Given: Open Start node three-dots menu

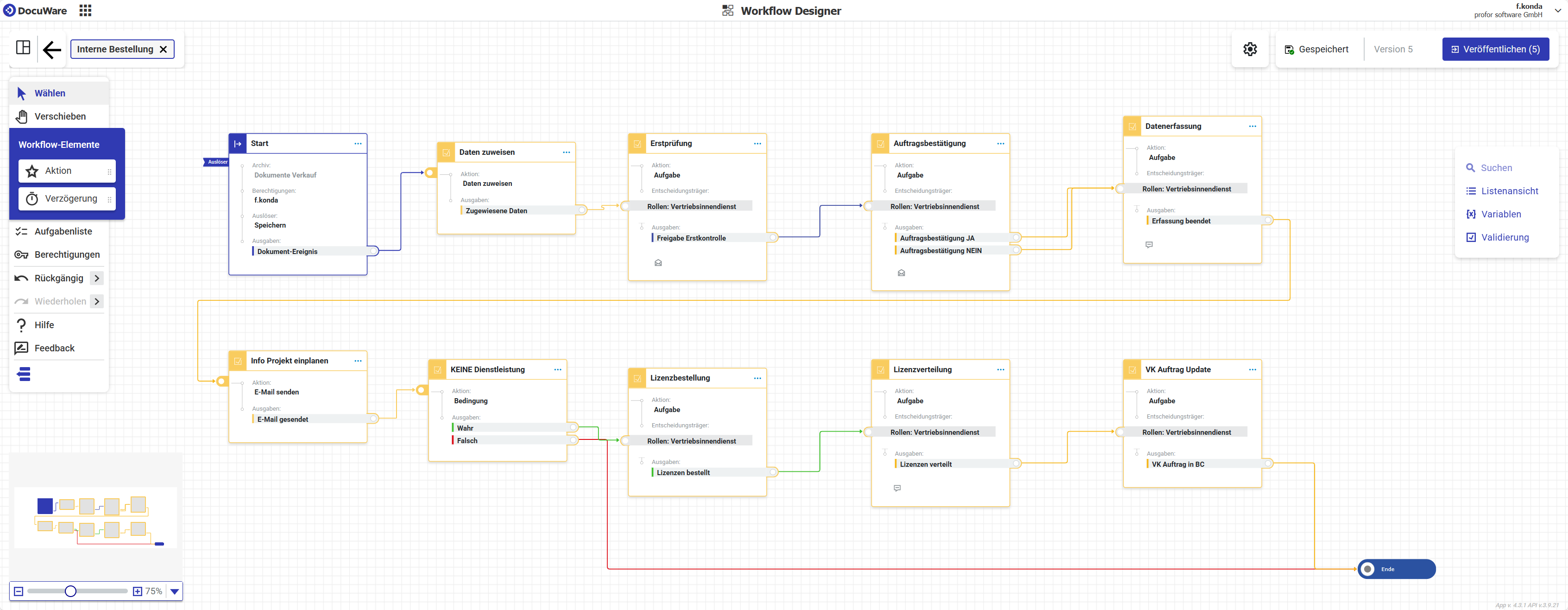Looking at the screenshot, I should pos(358,144).
